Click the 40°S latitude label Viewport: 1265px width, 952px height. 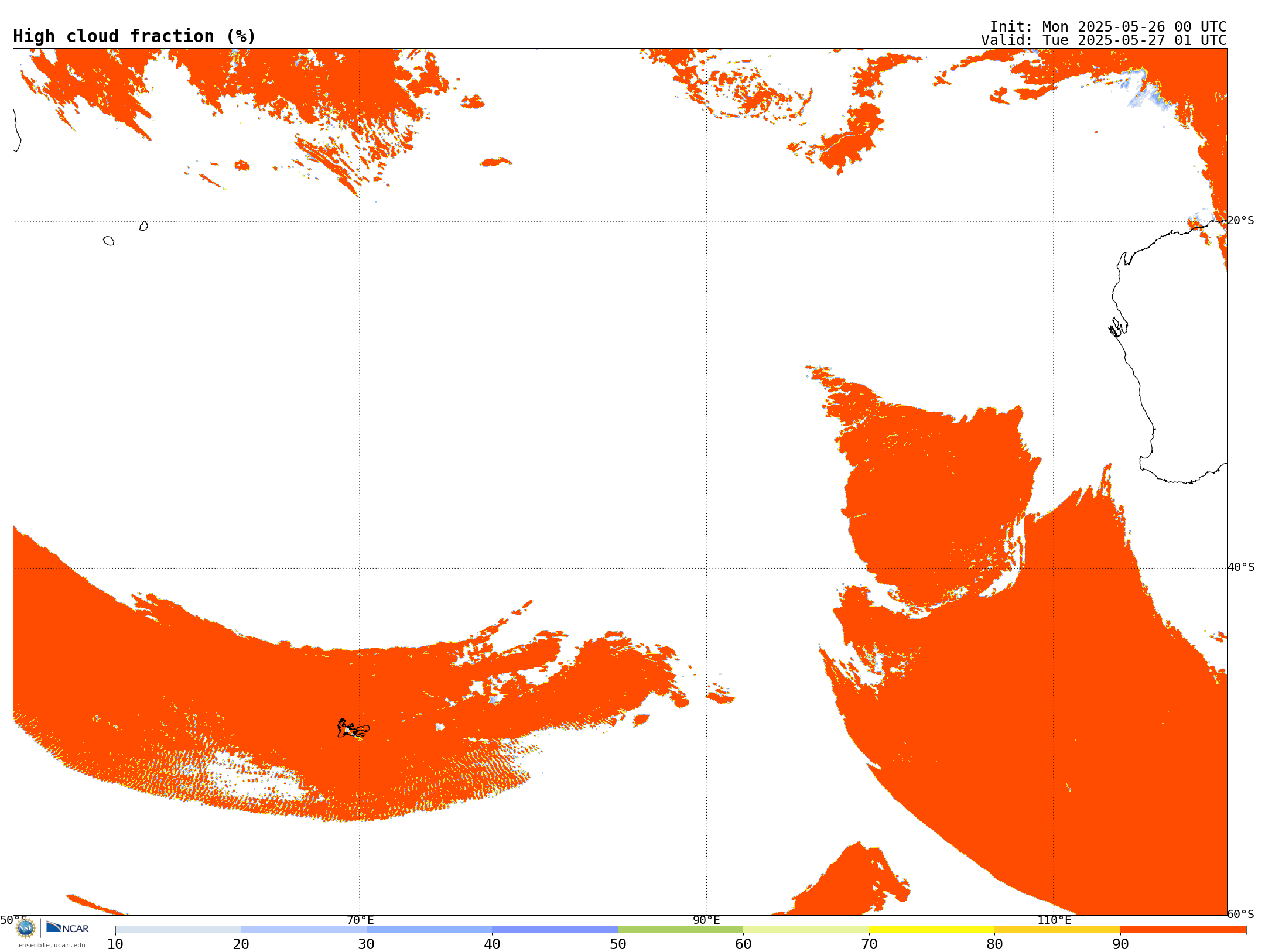[1241, 567]
